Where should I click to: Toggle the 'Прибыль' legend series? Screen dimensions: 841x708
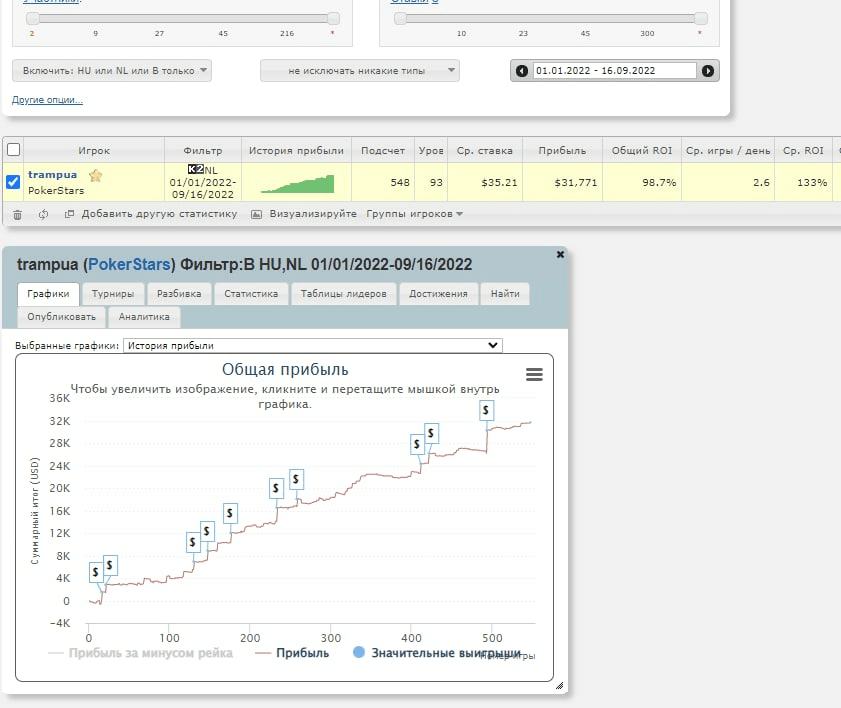click(292, 653)
